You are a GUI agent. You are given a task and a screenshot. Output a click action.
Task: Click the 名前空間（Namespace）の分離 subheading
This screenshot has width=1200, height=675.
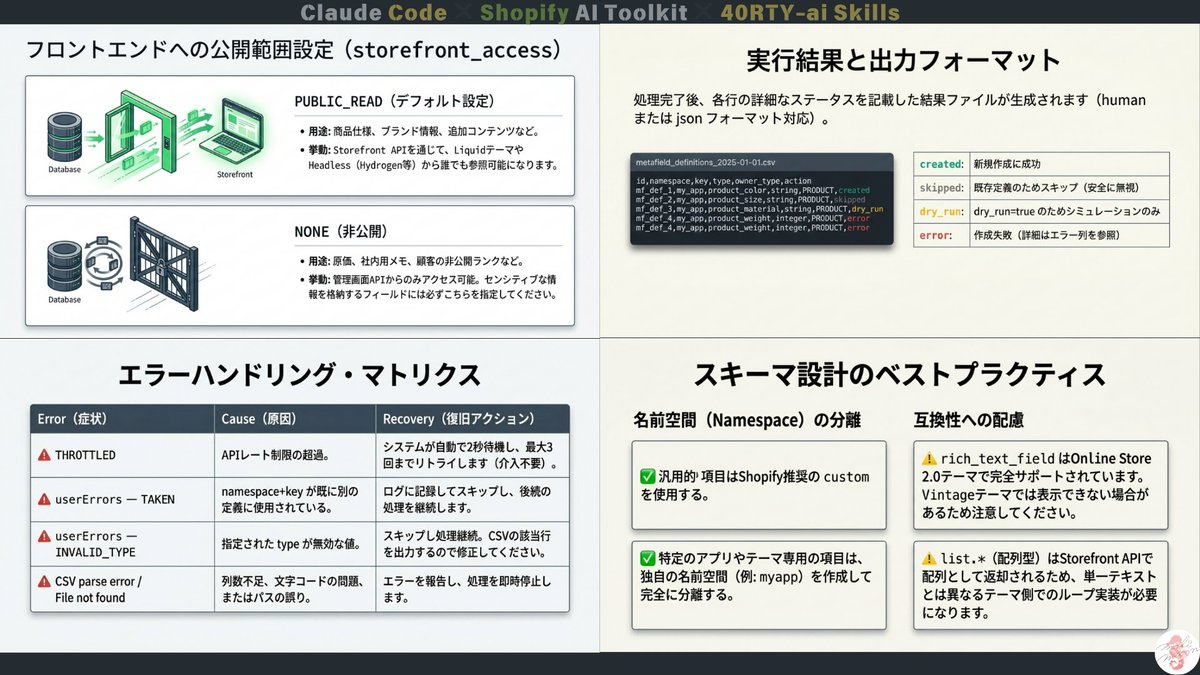tap(747, 419)
